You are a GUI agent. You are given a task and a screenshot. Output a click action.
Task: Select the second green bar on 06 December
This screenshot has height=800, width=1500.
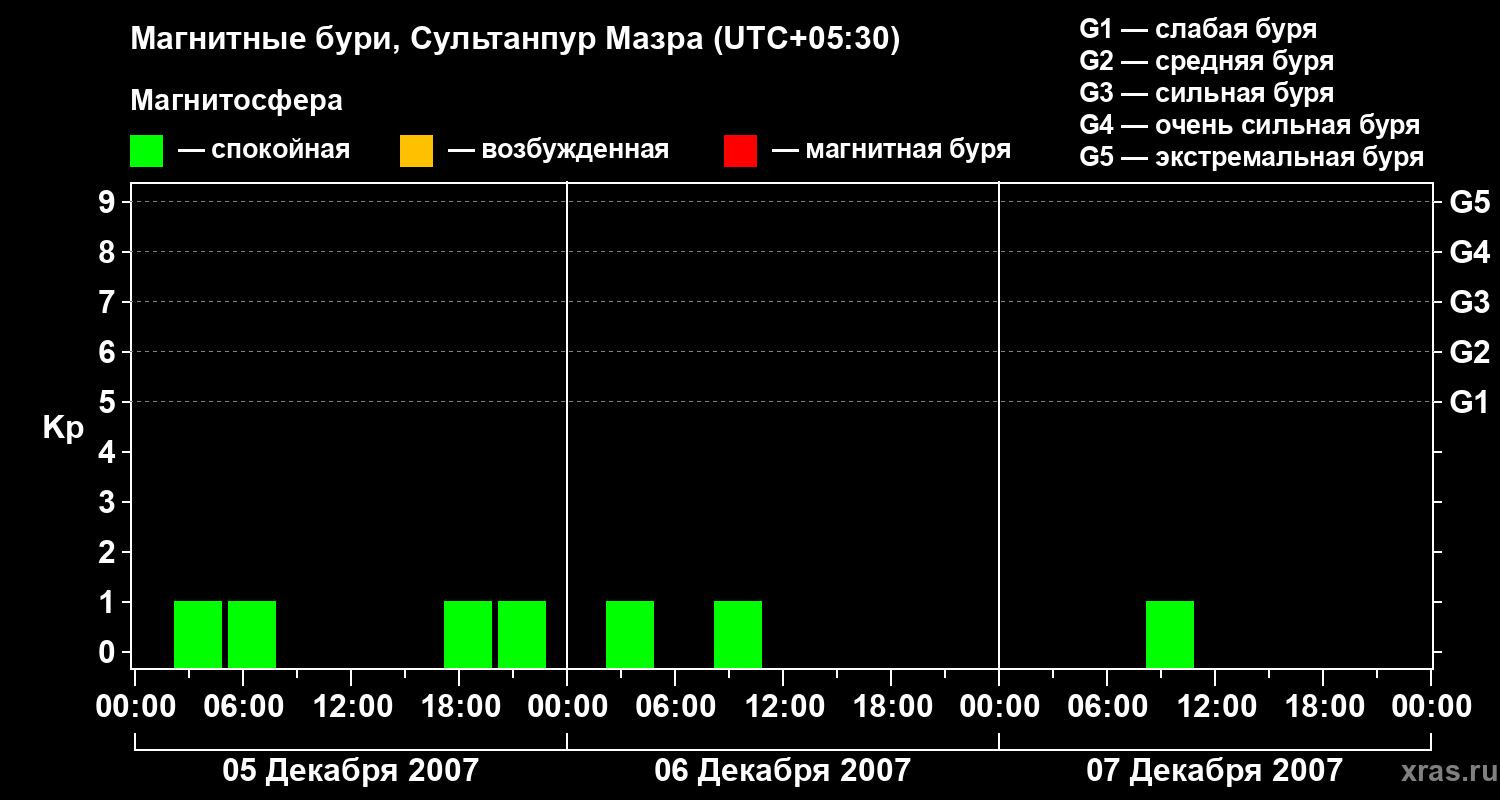738,634
